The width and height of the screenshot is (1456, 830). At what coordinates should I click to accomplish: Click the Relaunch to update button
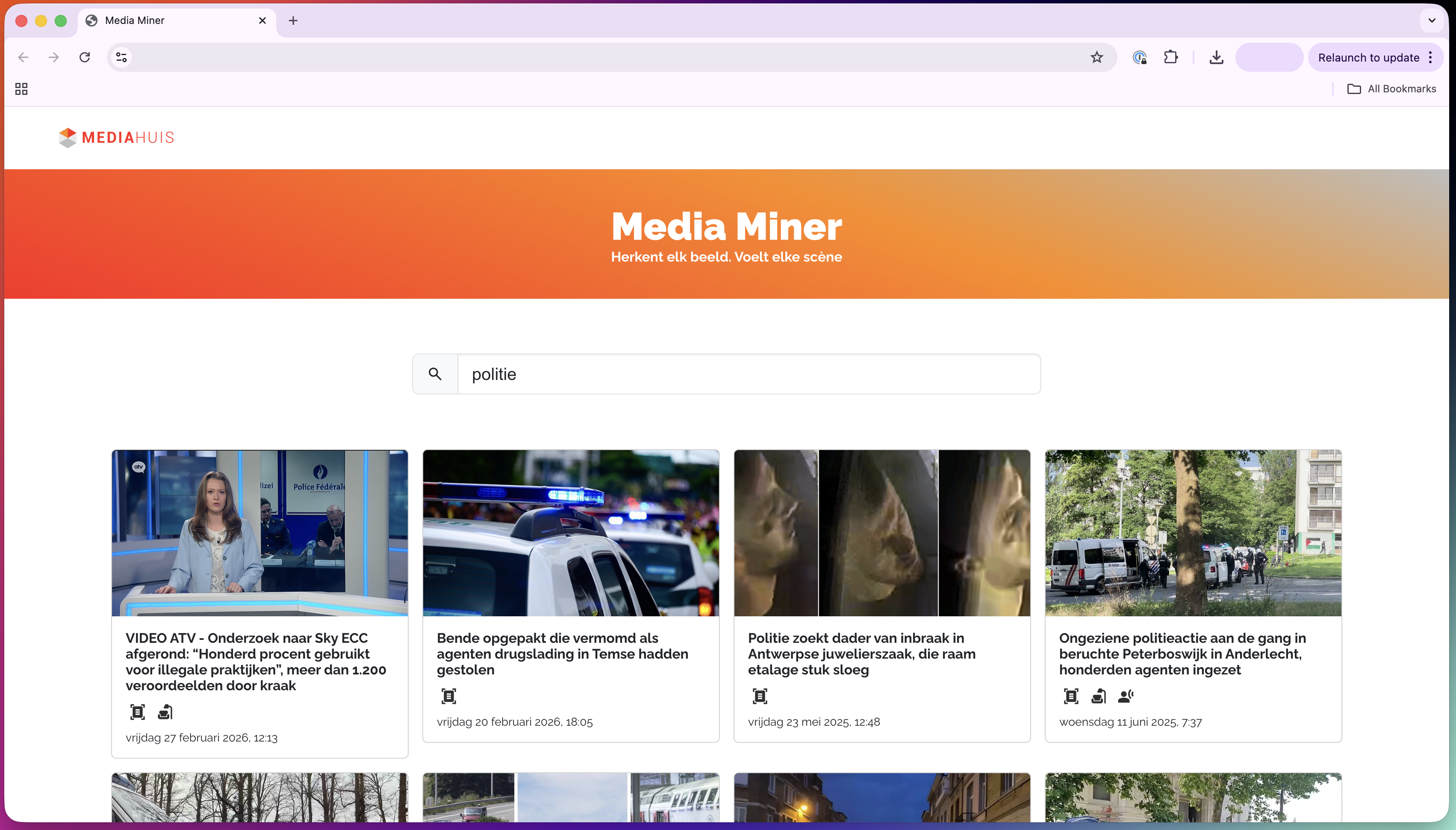[1369, 57]
